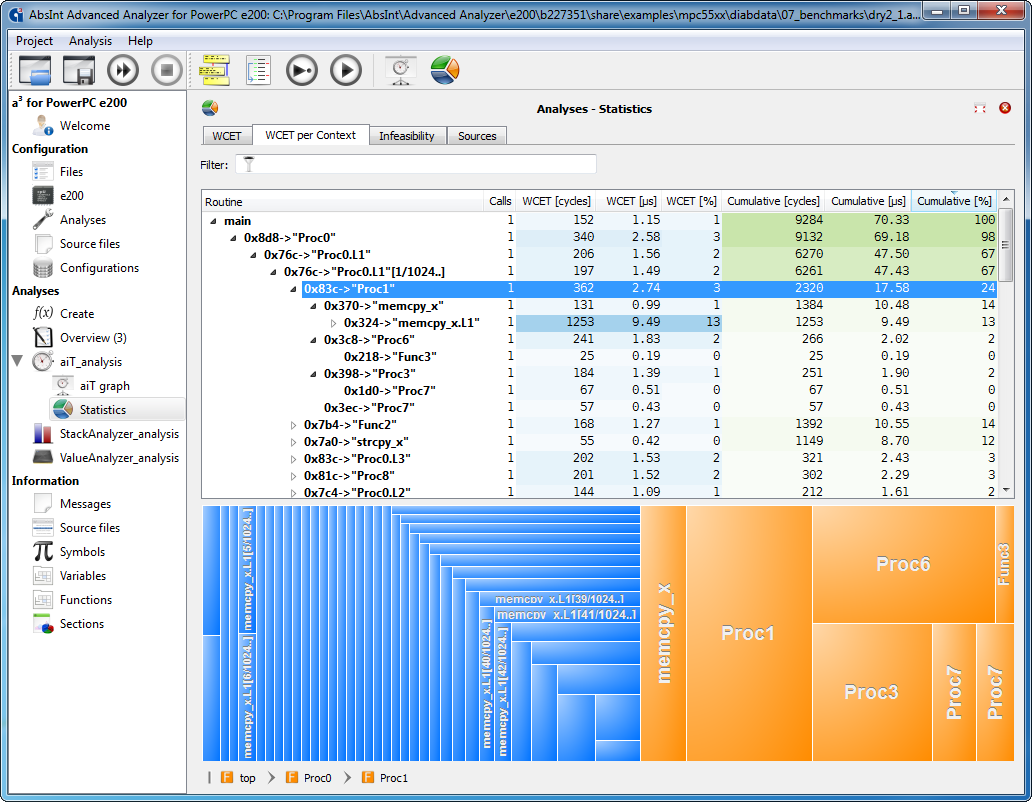This screenshot has width=1032, height=802.
Task: Open StackAnalyzer_analysis item
Action: point(119,434)
